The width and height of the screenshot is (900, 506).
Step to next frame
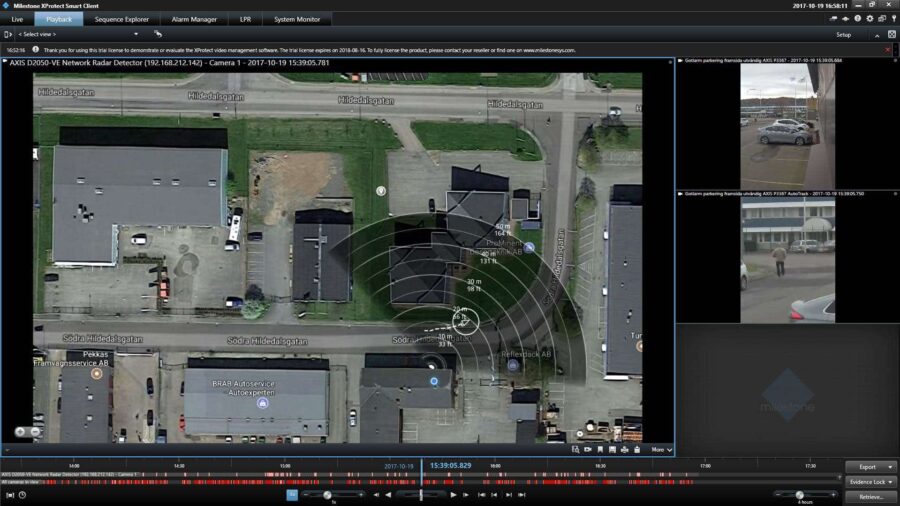point(466,495)
